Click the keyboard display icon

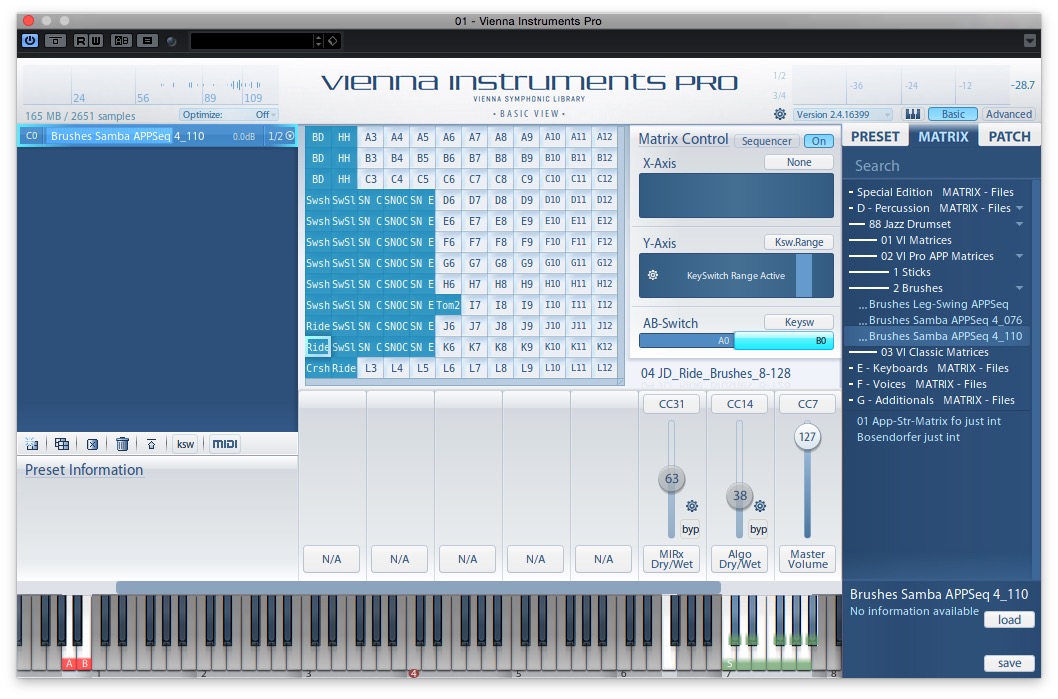[x=913, y=114]
